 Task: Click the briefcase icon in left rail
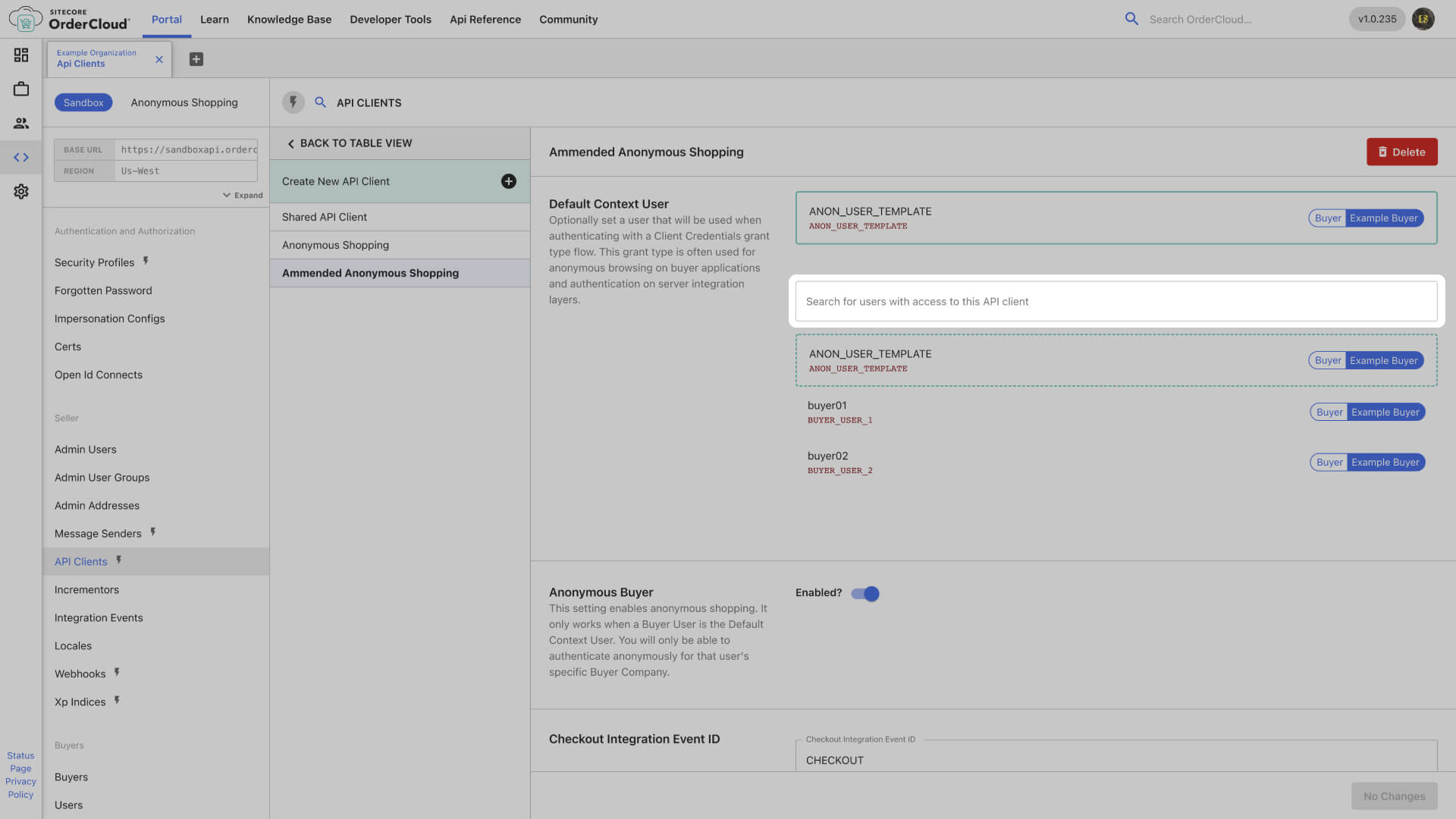tap(21, 89)
